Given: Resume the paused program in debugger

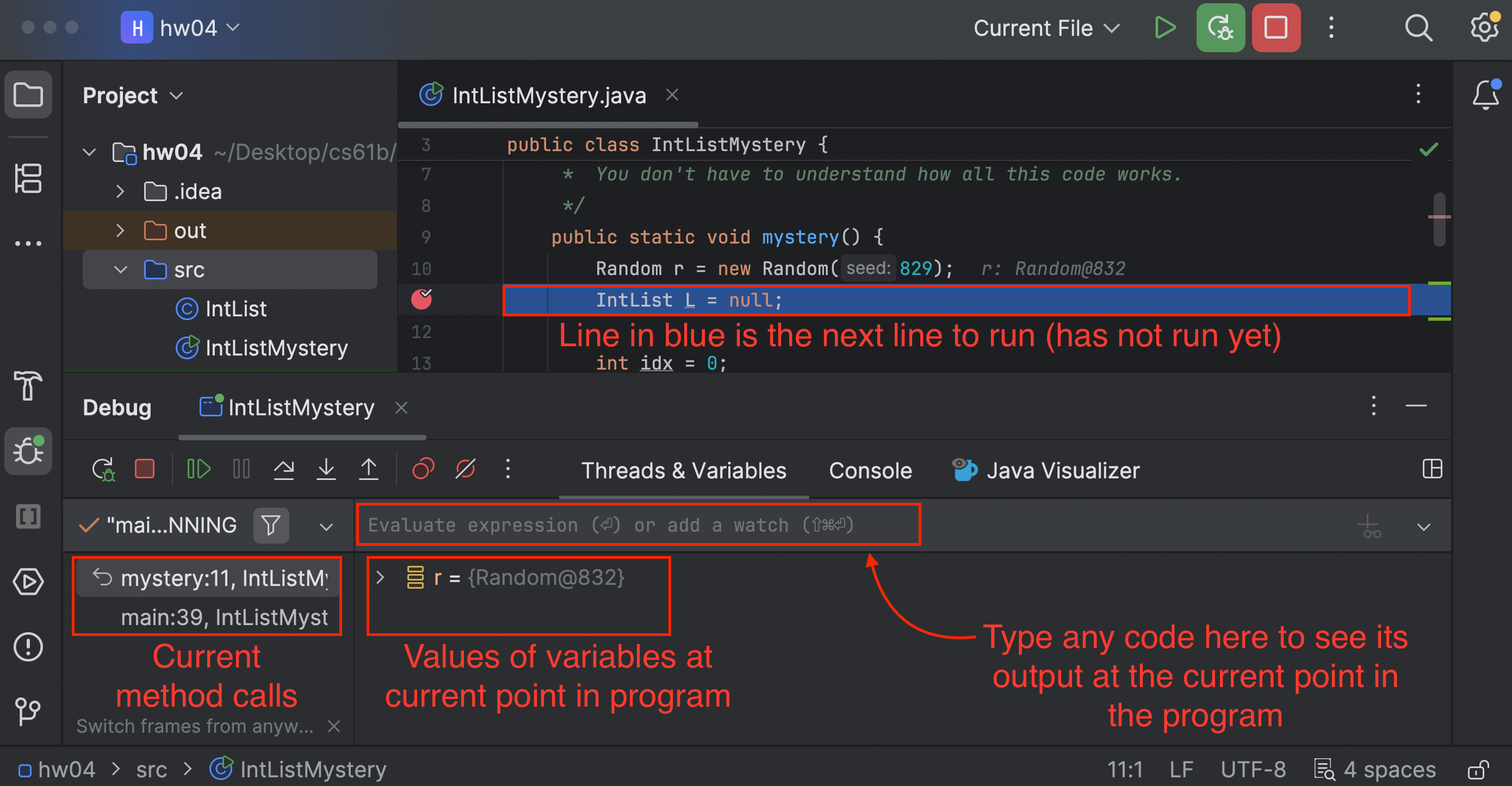Looking at the screenshot, I should [x=199, y=468].
